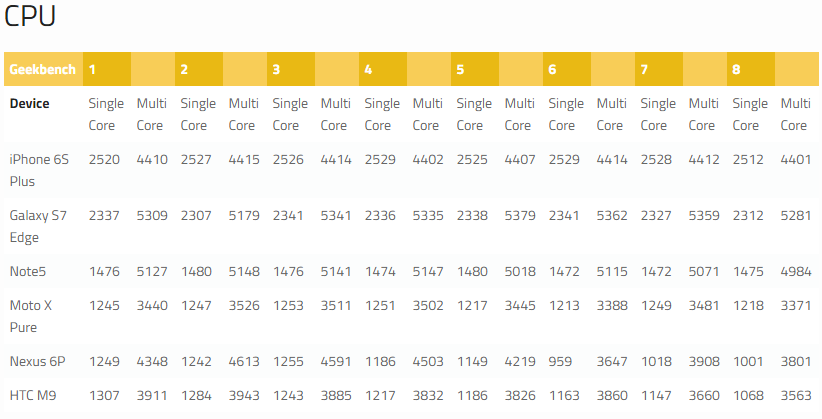Select column header number 1

92,69
